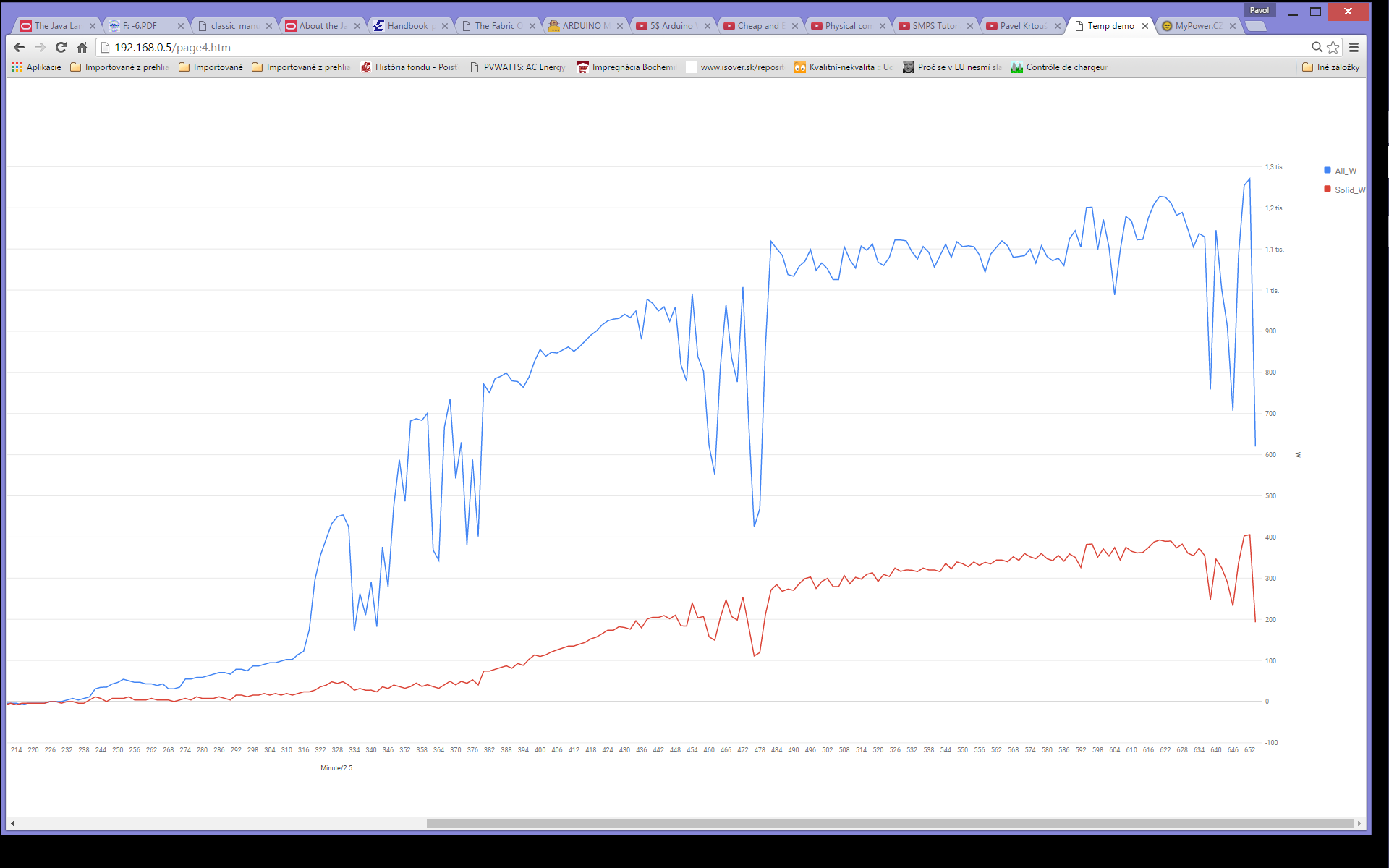Screen dimensions: 1389x868
Task: Open Proč se v EU nesmí bookmark
Action: 952,67
